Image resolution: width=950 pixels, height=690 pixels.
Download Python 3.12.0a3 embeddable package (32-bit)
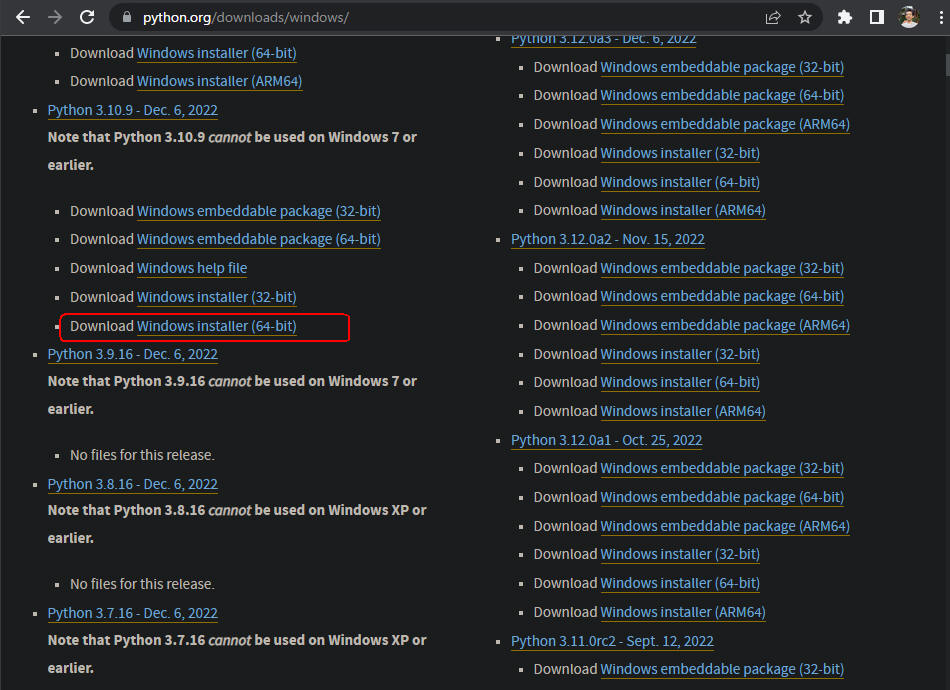point(722,67)
